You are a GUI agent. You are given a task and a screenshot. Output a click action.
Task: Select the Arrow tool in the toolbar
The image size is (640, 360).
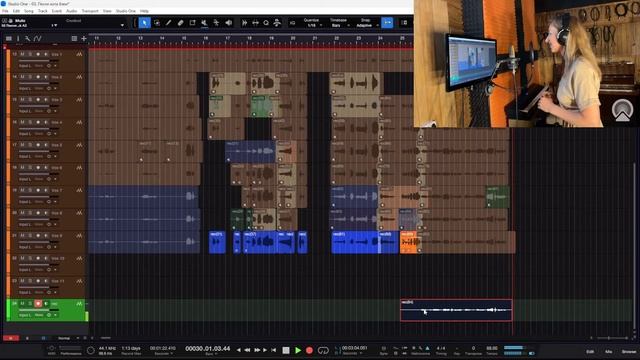(144, 23)
